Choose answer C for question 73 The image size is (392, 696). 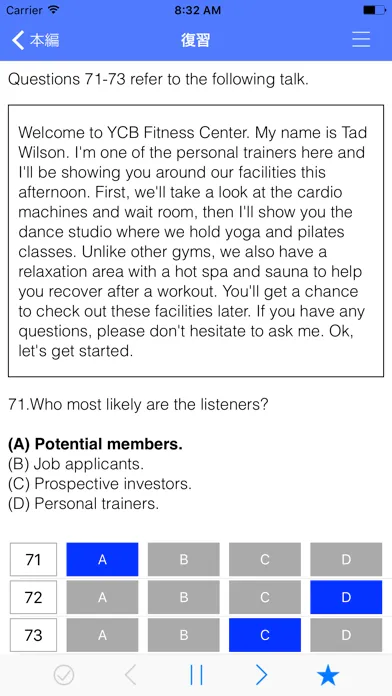pos(265,635)
